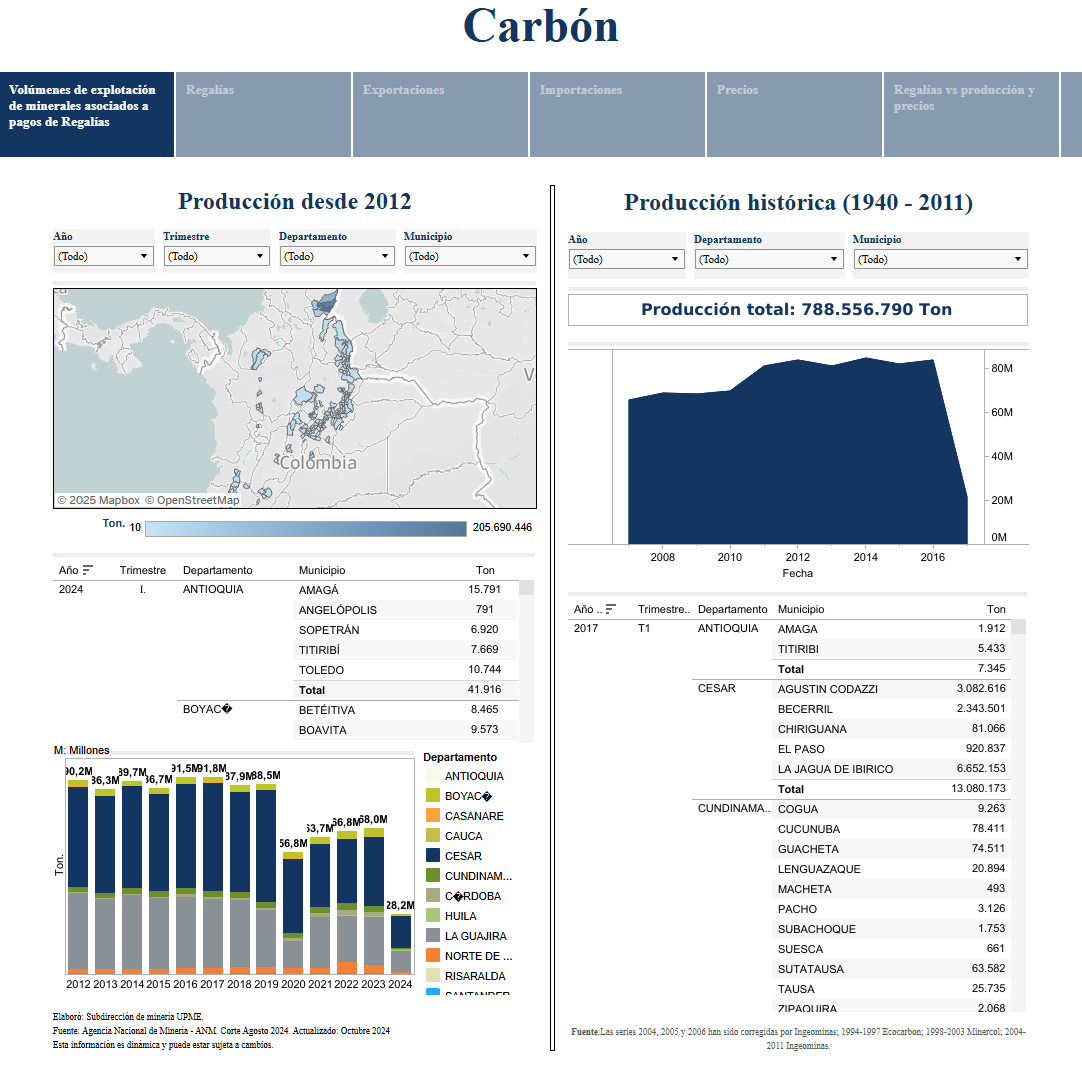Click the CUNDINAMARCA legend color marker

pyautogui.click(x=432, y=876)
